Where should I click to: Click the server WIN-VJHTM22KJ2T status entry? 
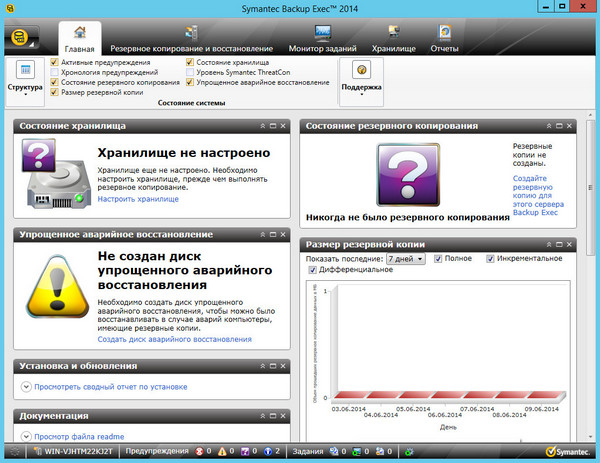tap(73, 452)
